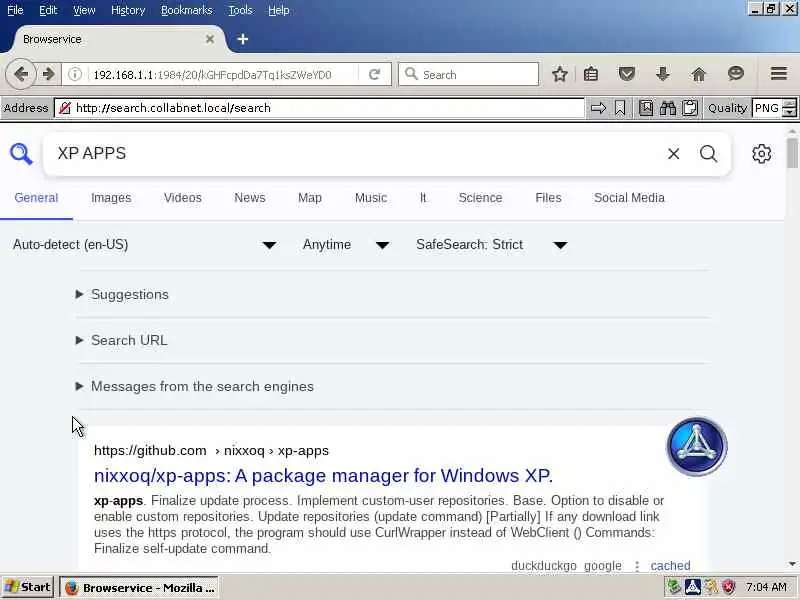Select the General tab
800x600 pixels.
36,198
